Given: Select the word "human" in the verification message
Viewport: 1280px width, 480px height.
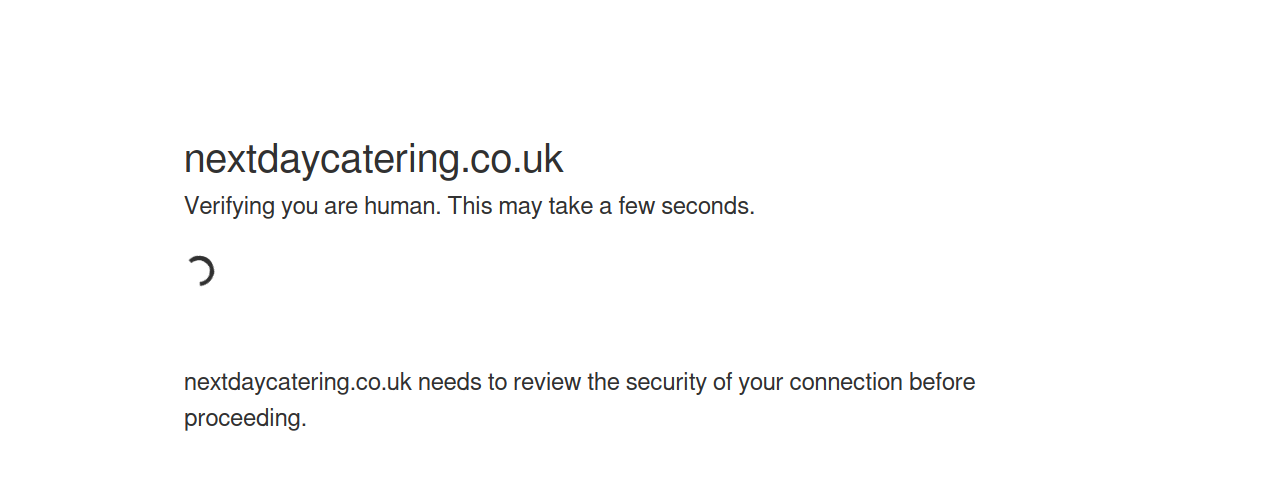Looking at the screenshot, I should [x=400, y=207].
